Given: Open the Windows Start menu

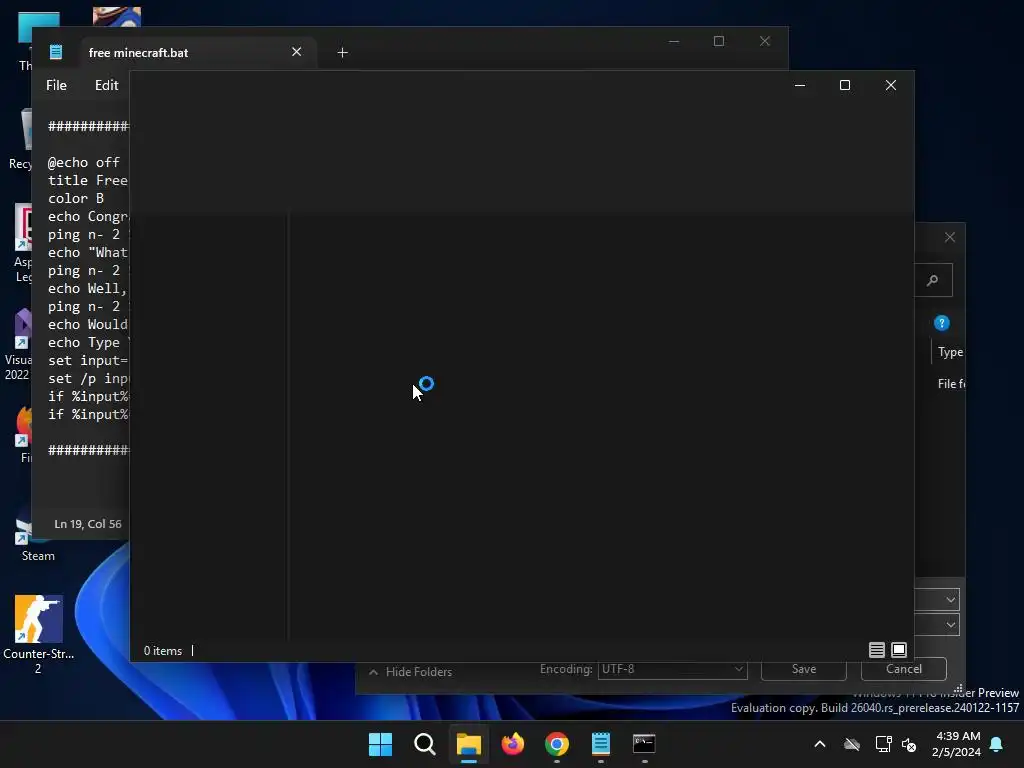Looking at the screenshot, I should coord(380,744).
